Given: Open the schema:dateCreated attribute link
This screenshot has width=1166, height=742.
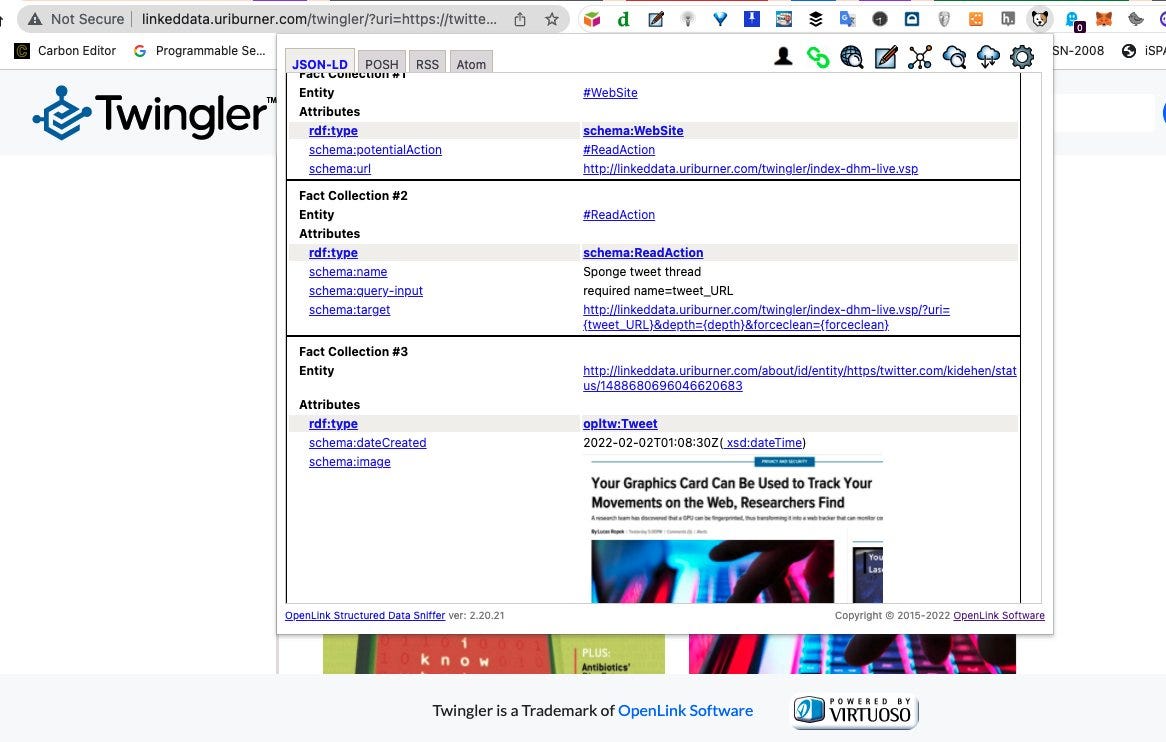Looking at the screenshot, I should (367, 443).
